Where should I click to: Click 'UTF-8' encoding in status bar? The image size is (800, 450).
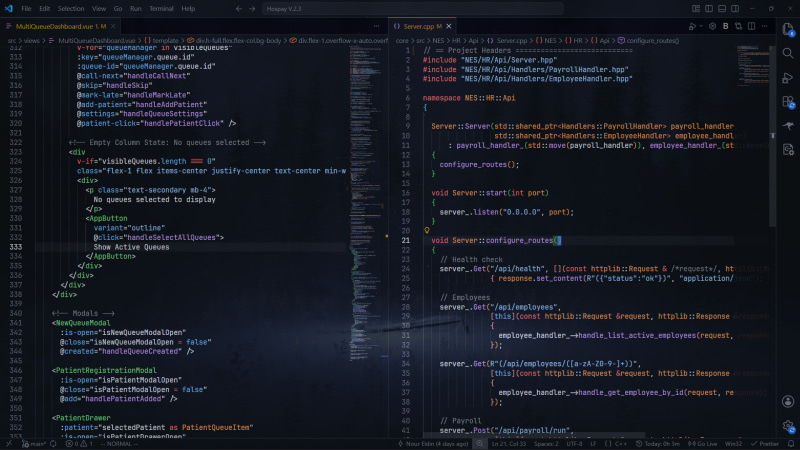(x=574, y=444)
